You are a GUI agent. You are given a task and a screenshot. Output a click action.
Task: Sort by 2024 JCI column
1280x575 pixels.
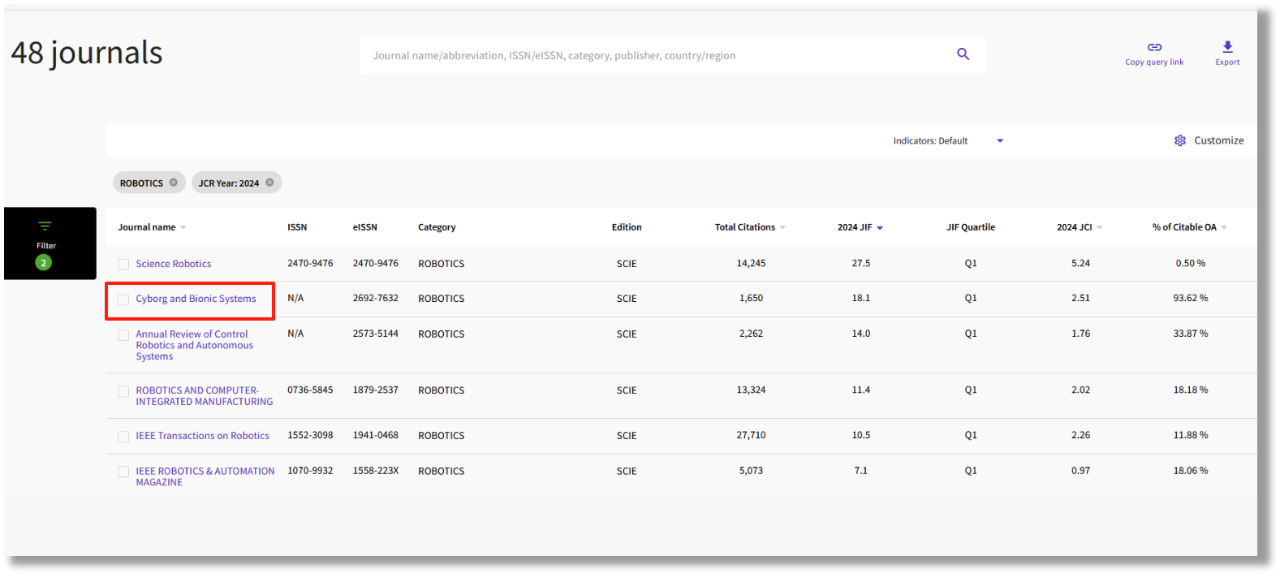click(x=1079, y=227)
